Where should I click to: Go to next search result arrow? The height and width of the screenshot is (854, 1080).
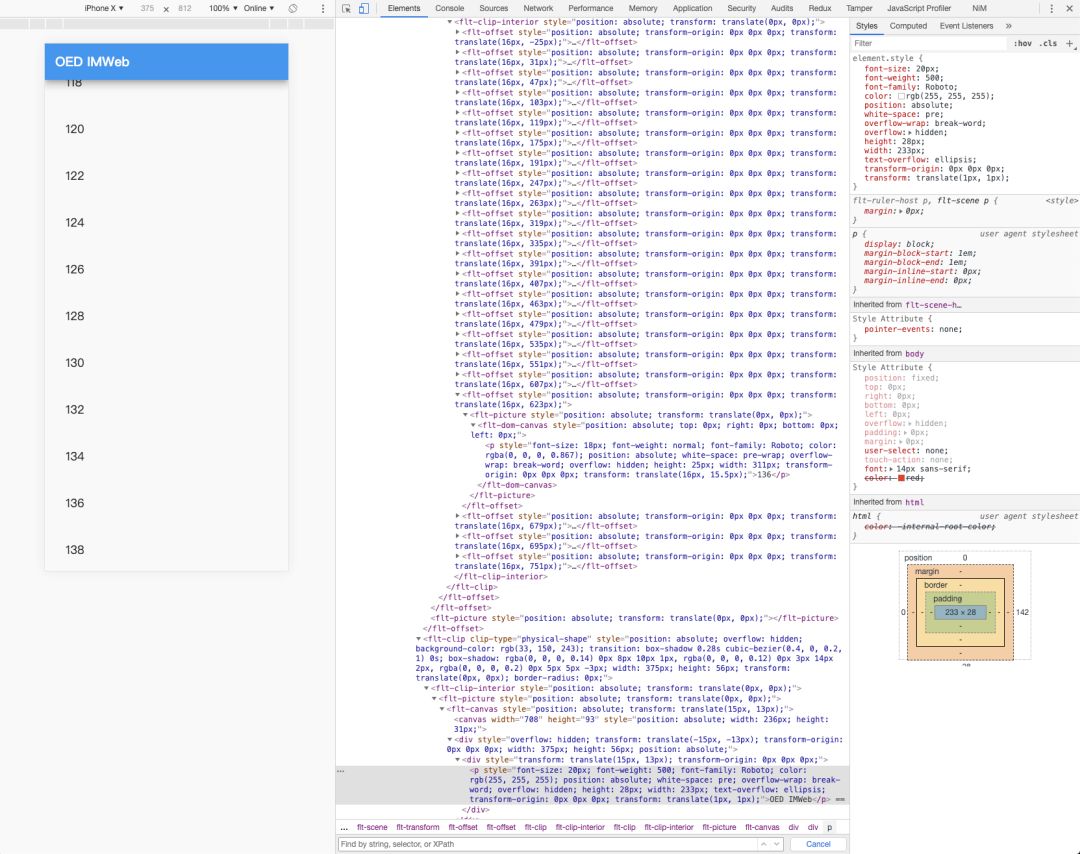click(x=776, y=844)
